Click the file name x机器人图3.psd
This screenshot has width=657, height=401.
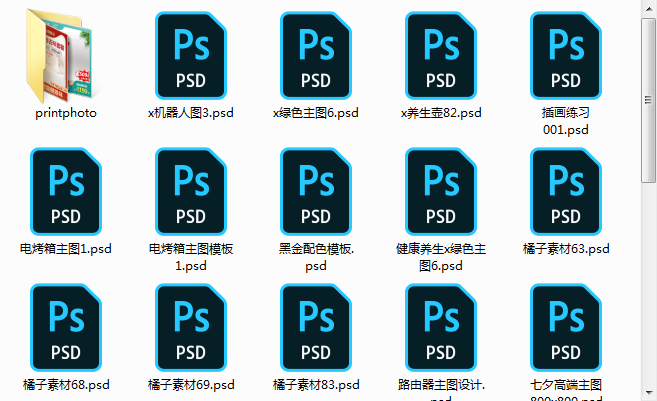(x=191, y=113)
